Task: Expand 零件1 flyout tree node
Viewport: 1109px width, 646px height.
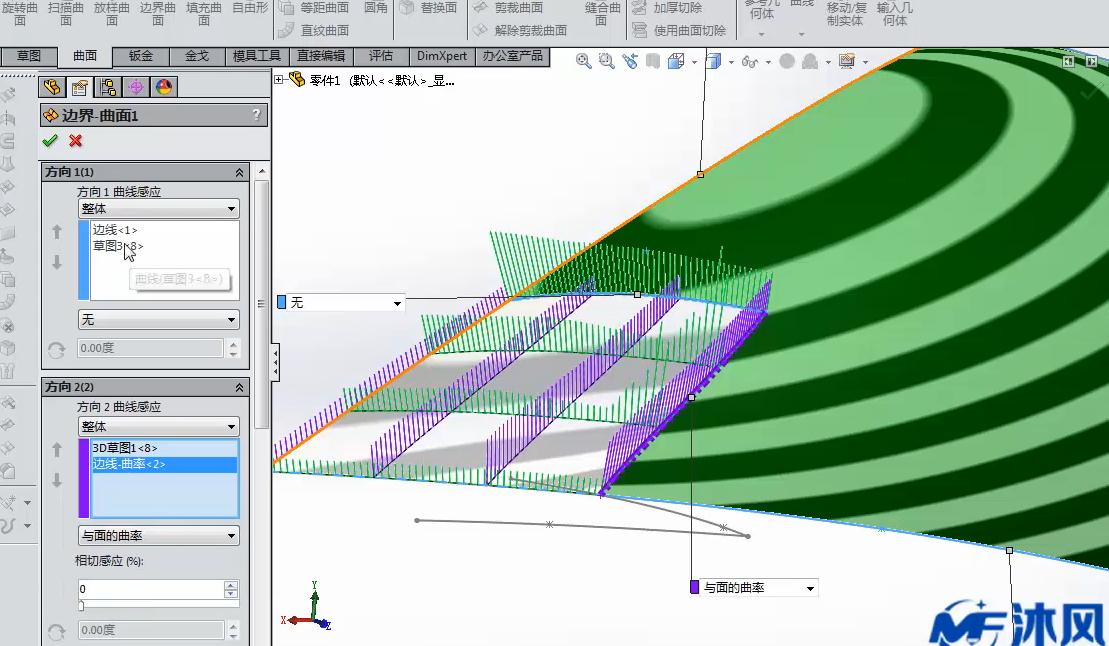Action: 279,80
